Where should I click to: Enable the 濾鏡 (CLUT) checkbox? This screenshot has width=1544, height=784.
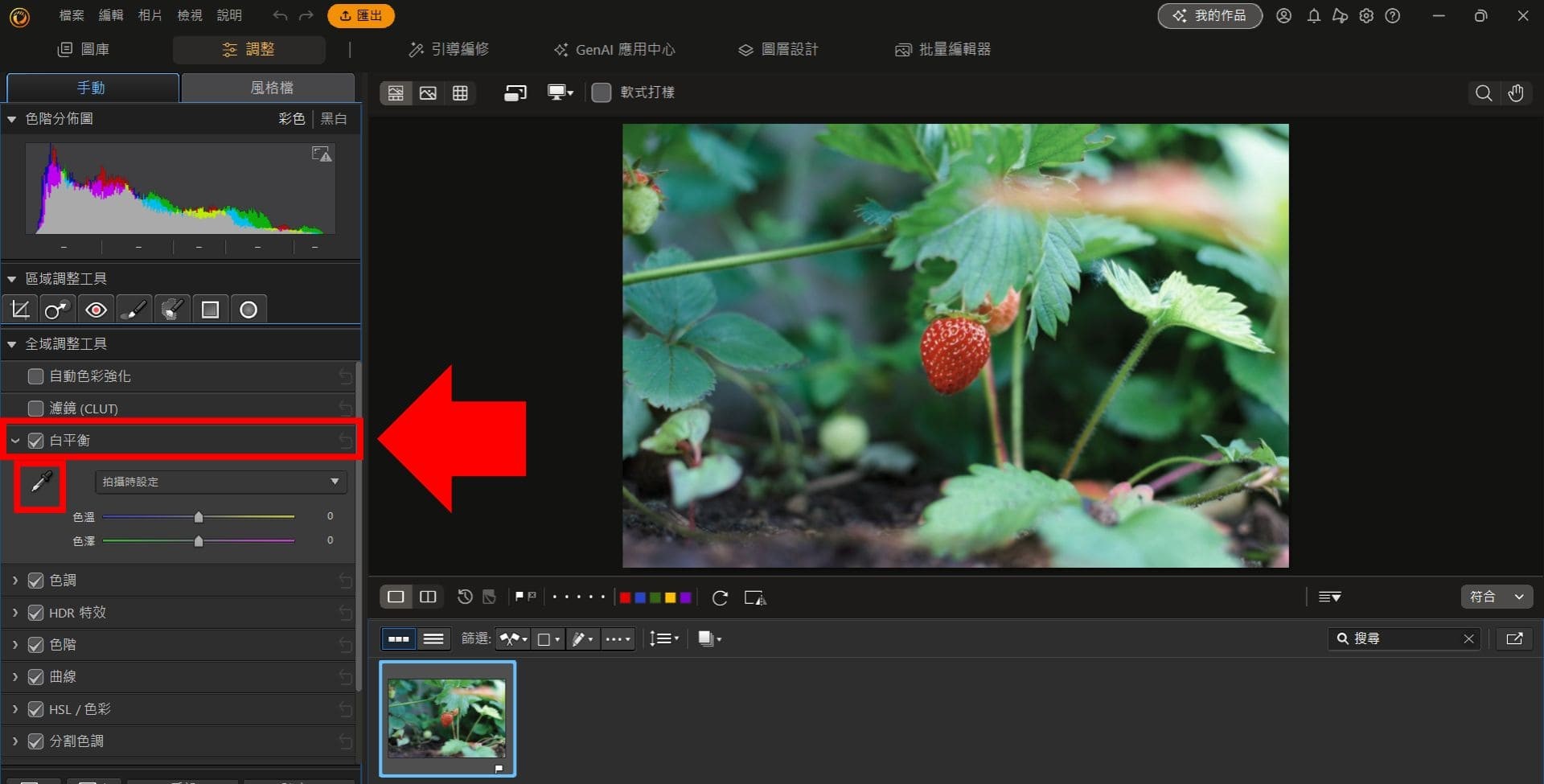click(35, 408)
